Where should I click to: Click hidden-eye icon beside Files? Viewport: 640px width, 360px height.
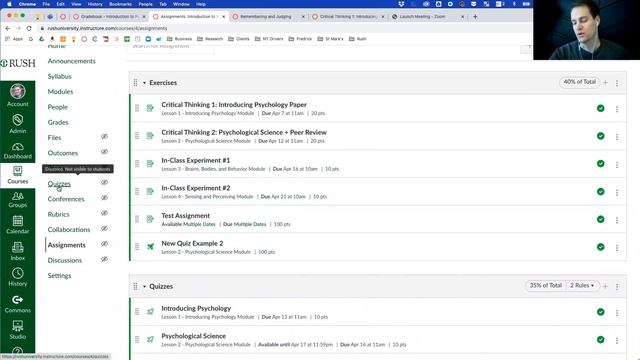[104, 136]
